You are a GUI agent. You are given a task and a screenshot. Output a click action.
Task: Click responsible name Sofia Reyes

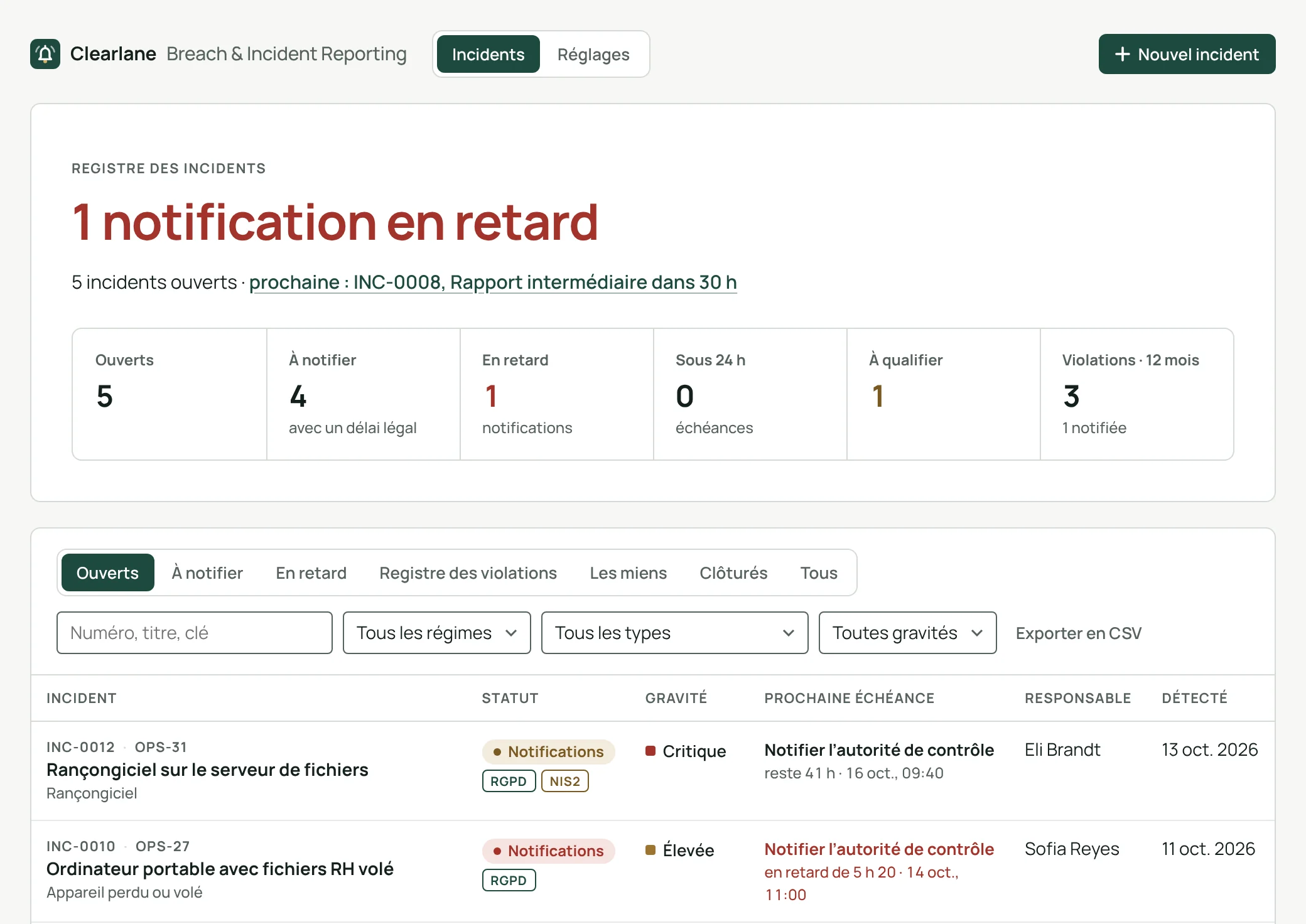(x=1072, y=849)
